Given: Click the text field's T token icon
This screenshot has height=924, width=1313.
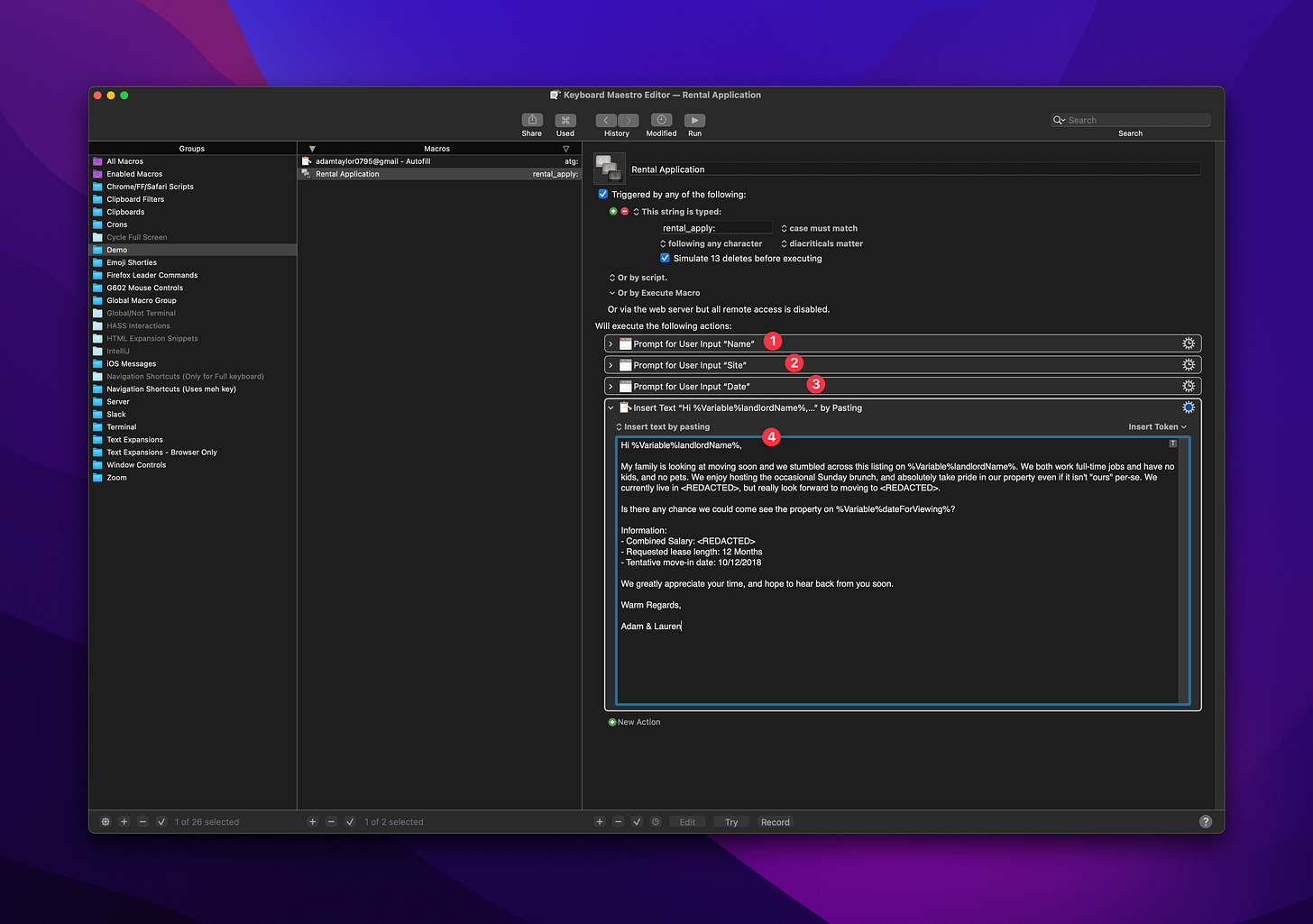Looking at the screenshot, I should pyautogui.click(x=1172, y=444).
